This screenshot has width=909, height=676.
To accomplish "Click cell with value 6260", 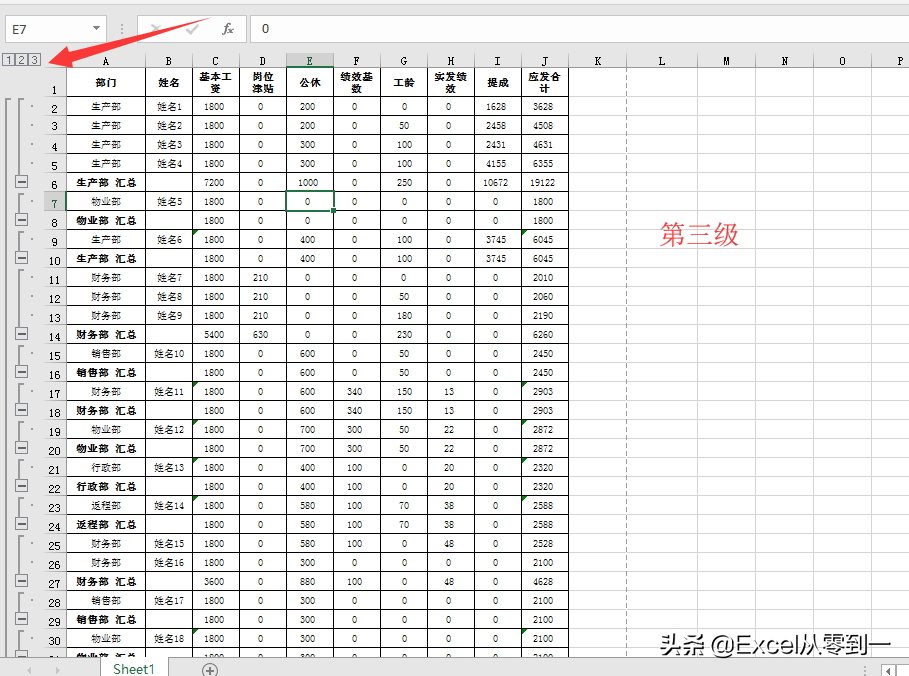I will [543, 335].
